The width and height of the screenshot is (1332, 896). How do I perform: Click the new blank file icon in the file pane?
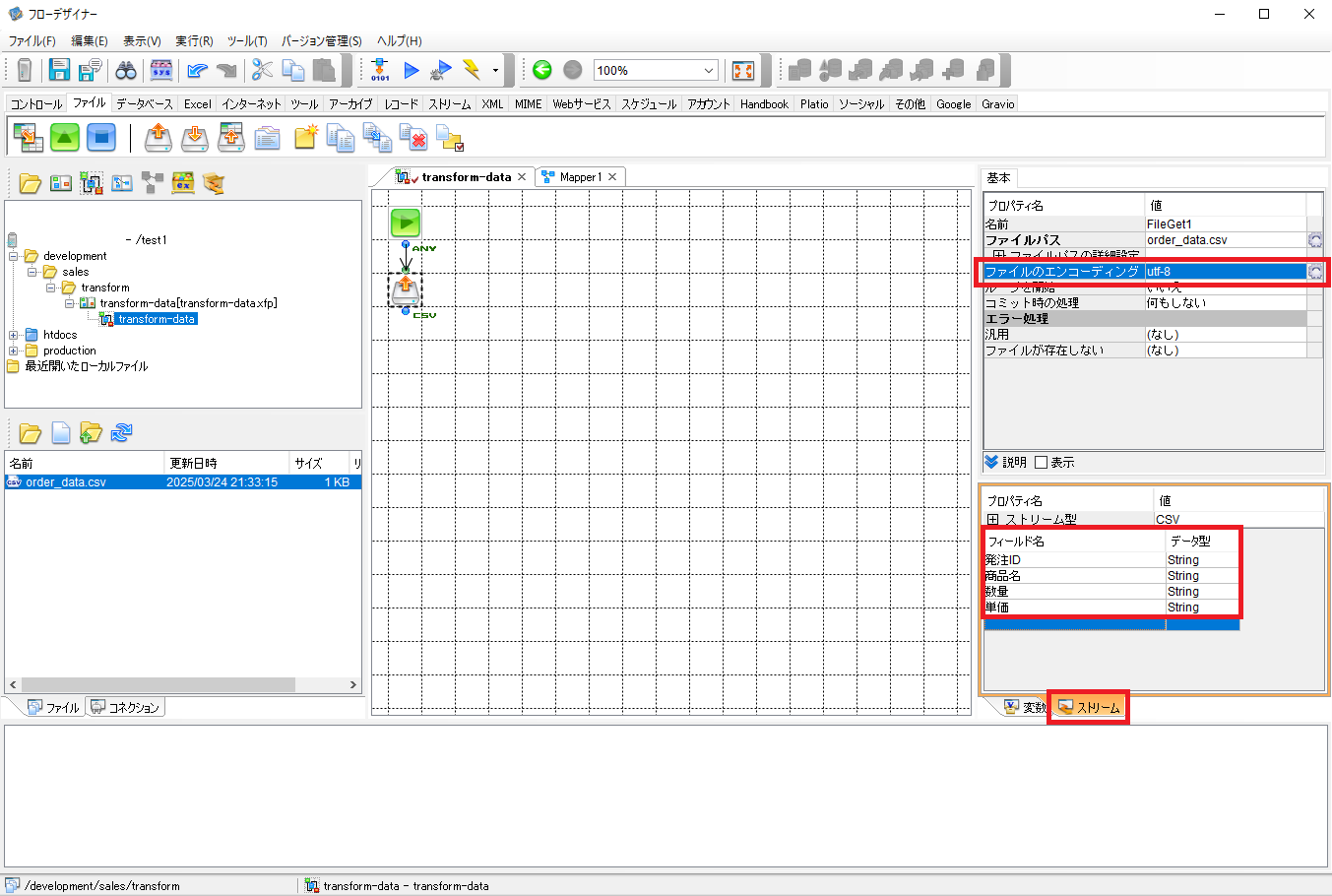[x=61, y=432]
